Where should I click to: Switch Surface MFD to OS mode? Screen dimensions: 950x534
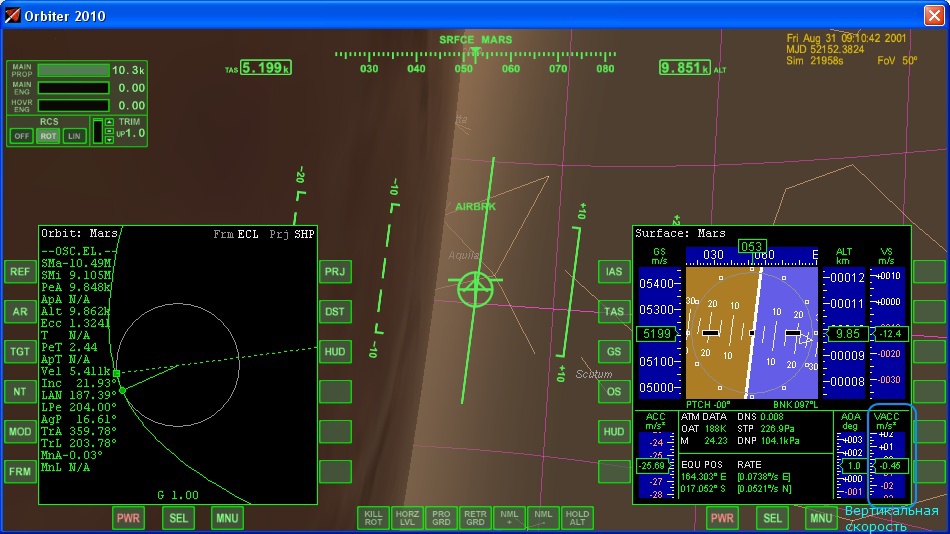click(614, 392)
